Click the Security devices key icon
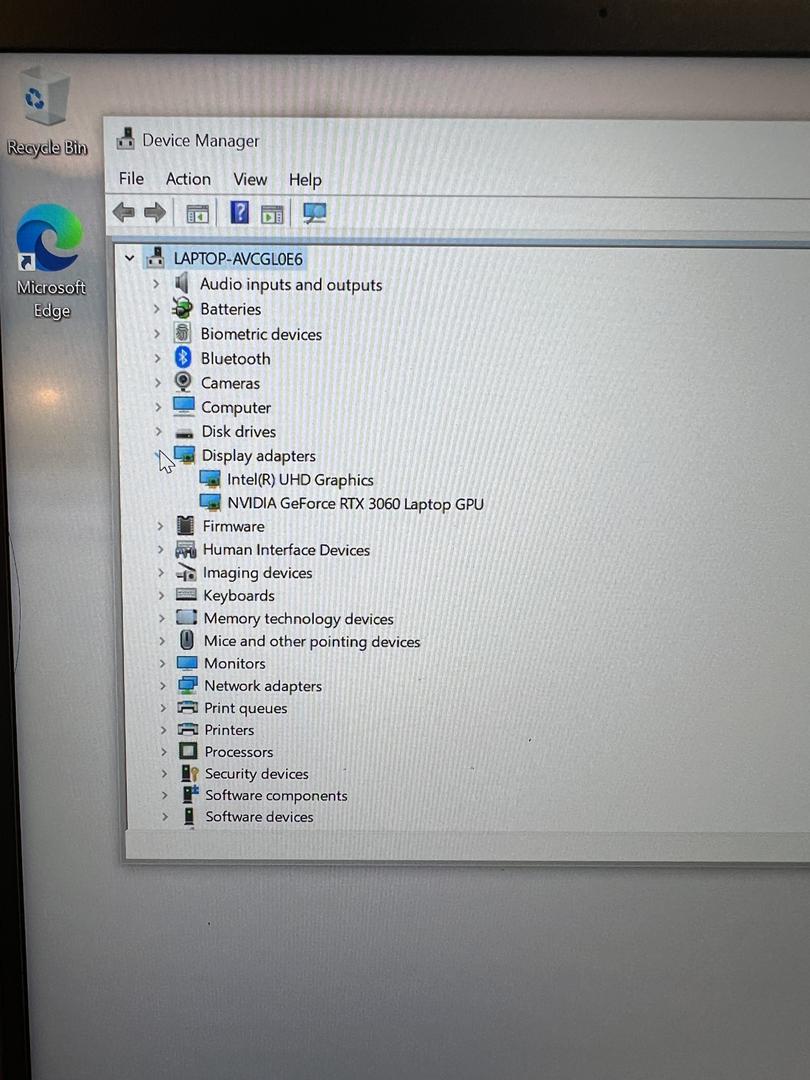Viewport: 810px width, 1080px height. pyautogui.click(x=189, y=773)
